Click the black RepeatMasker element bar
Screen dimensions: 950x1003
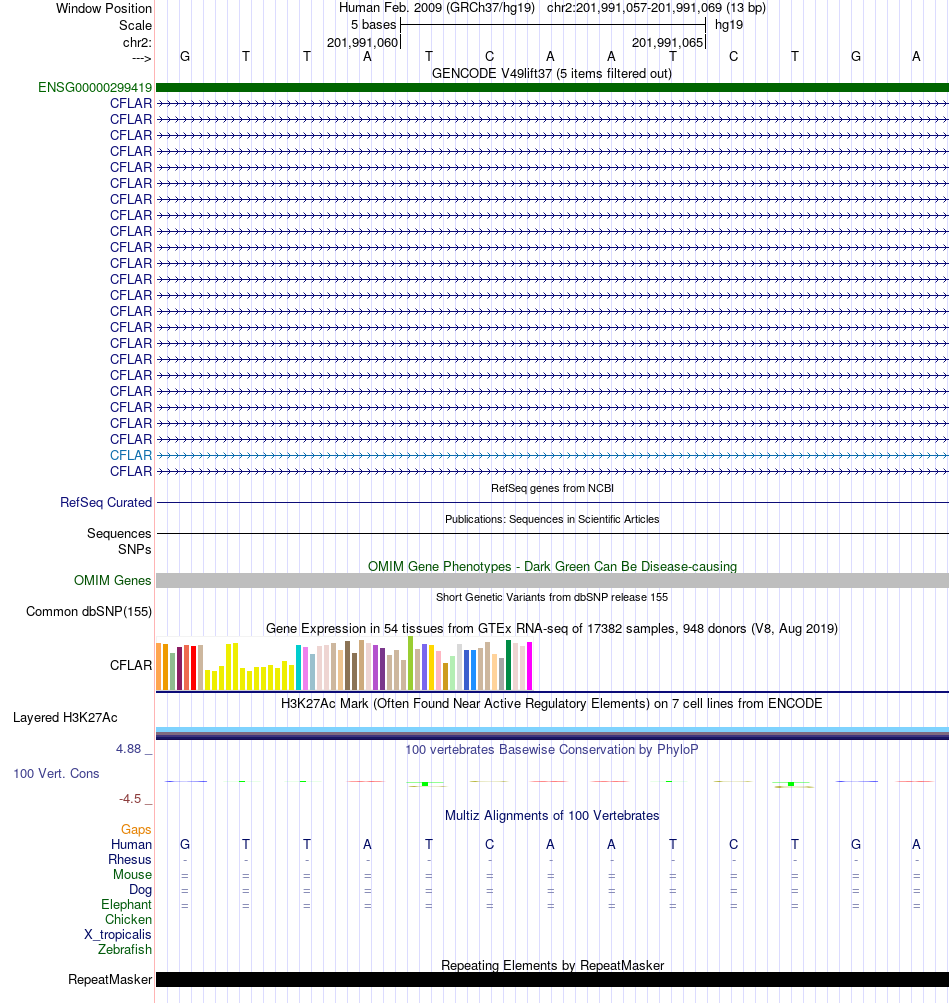(x=552, y=979)
